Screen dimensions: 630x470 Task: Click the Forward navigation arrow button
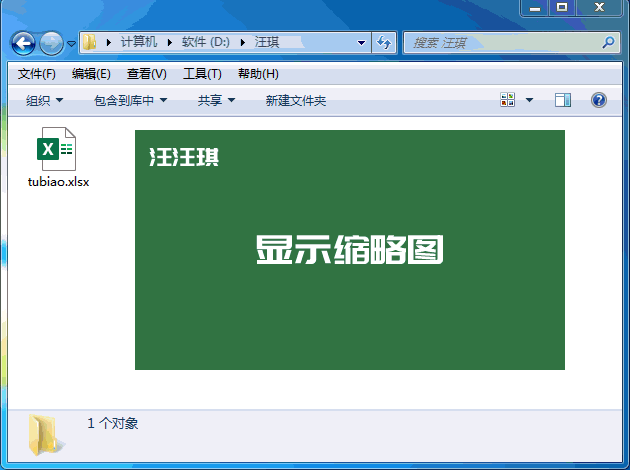(51, 43)
